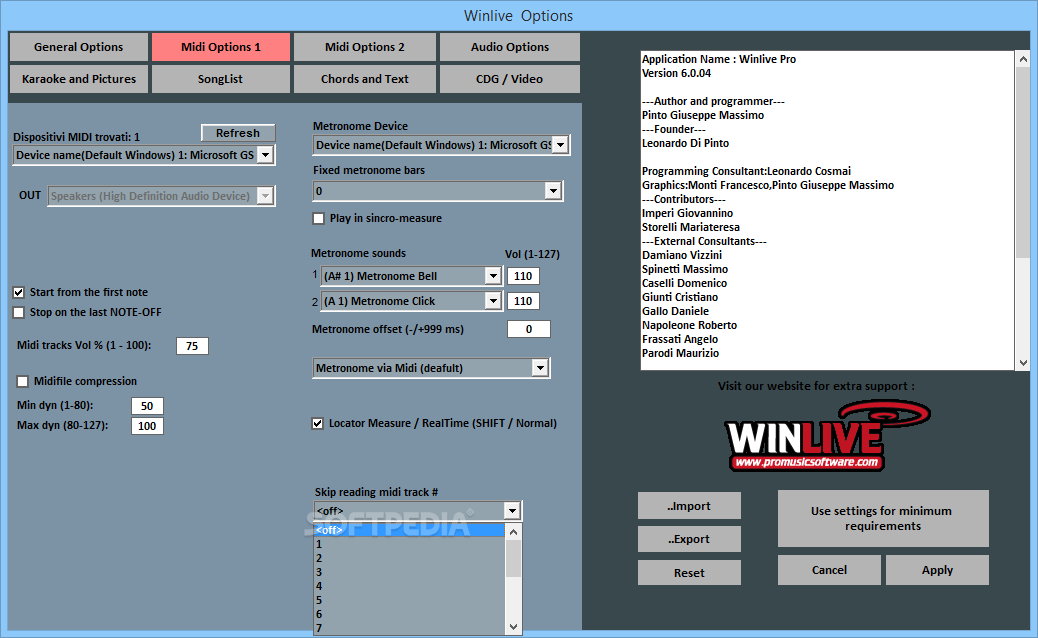Viewport: 1038px width, 638px height.
Task: Switch to Midi Options 2 tab
Action: tap(365, 47)
